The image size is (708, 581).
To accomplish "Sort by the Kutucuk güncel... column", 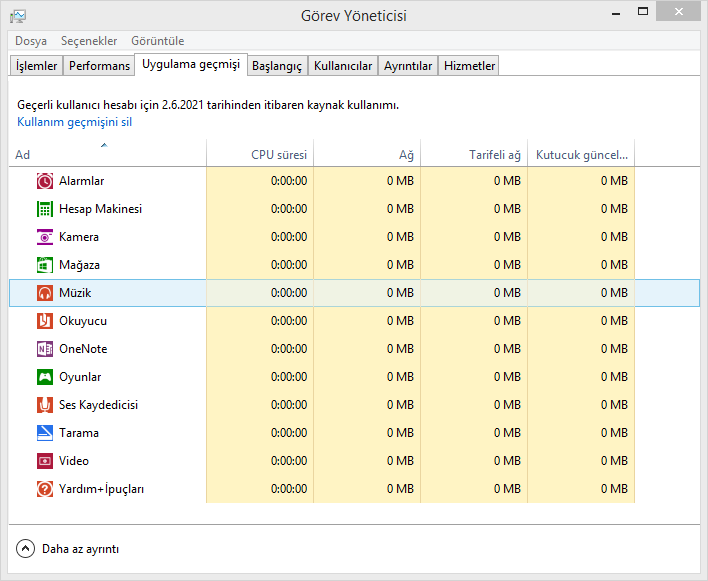I will coord(581,154).
